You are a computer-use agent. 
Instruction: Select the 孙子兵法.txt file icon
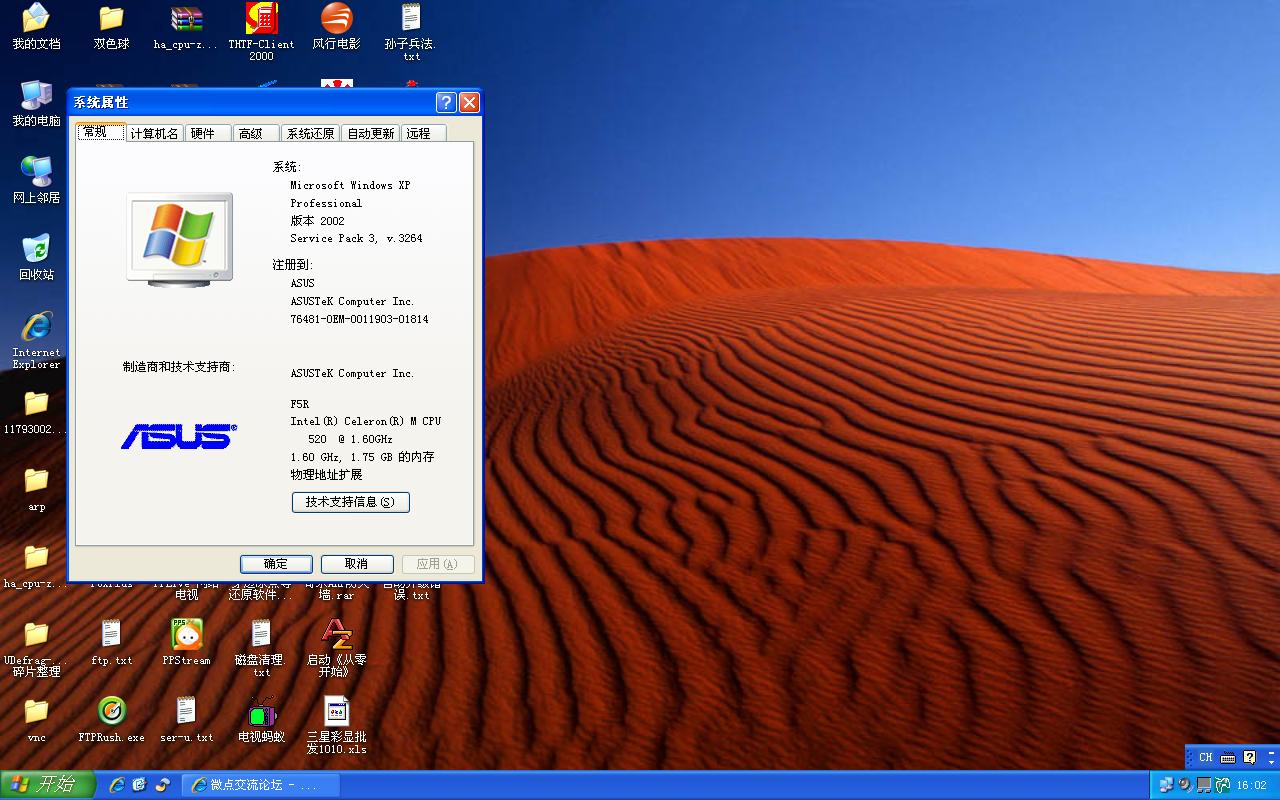pos(411,32)
